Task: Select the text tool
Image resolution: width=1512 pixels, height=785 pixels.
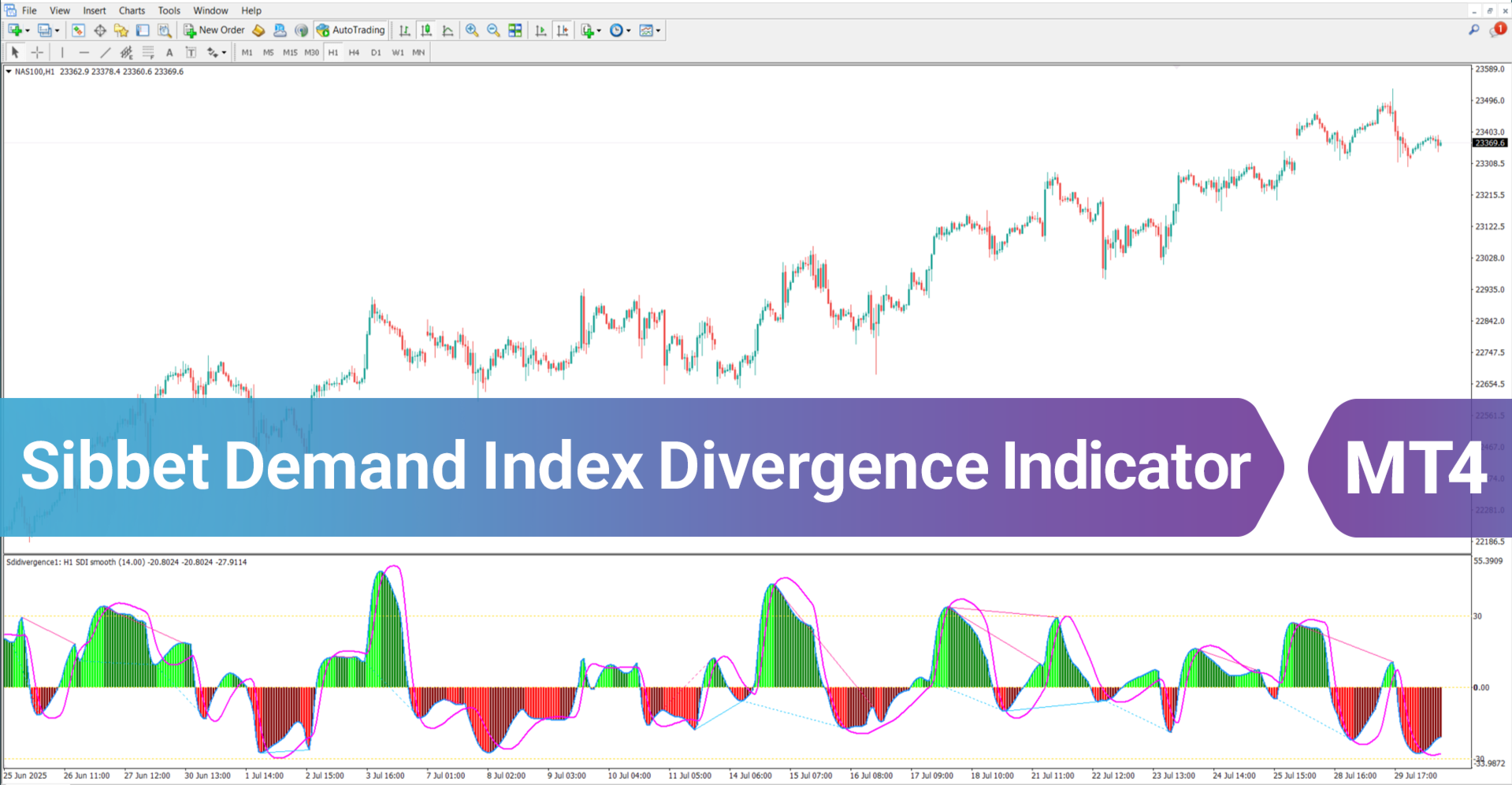Action: coord(169,53)
